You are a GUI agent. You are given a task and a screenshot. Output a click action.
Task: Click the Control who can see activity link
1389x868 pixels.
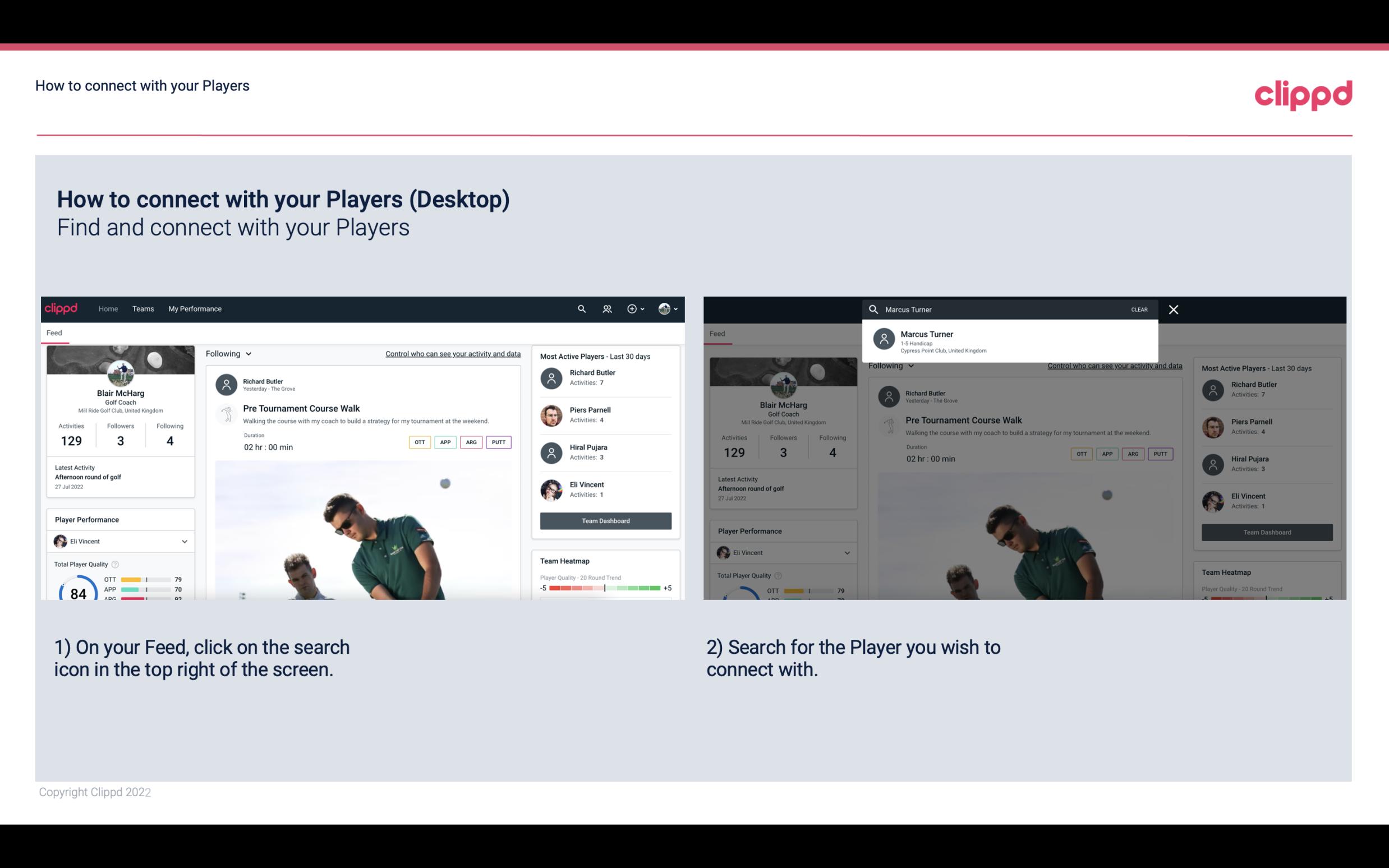click(x=452, y=353)
